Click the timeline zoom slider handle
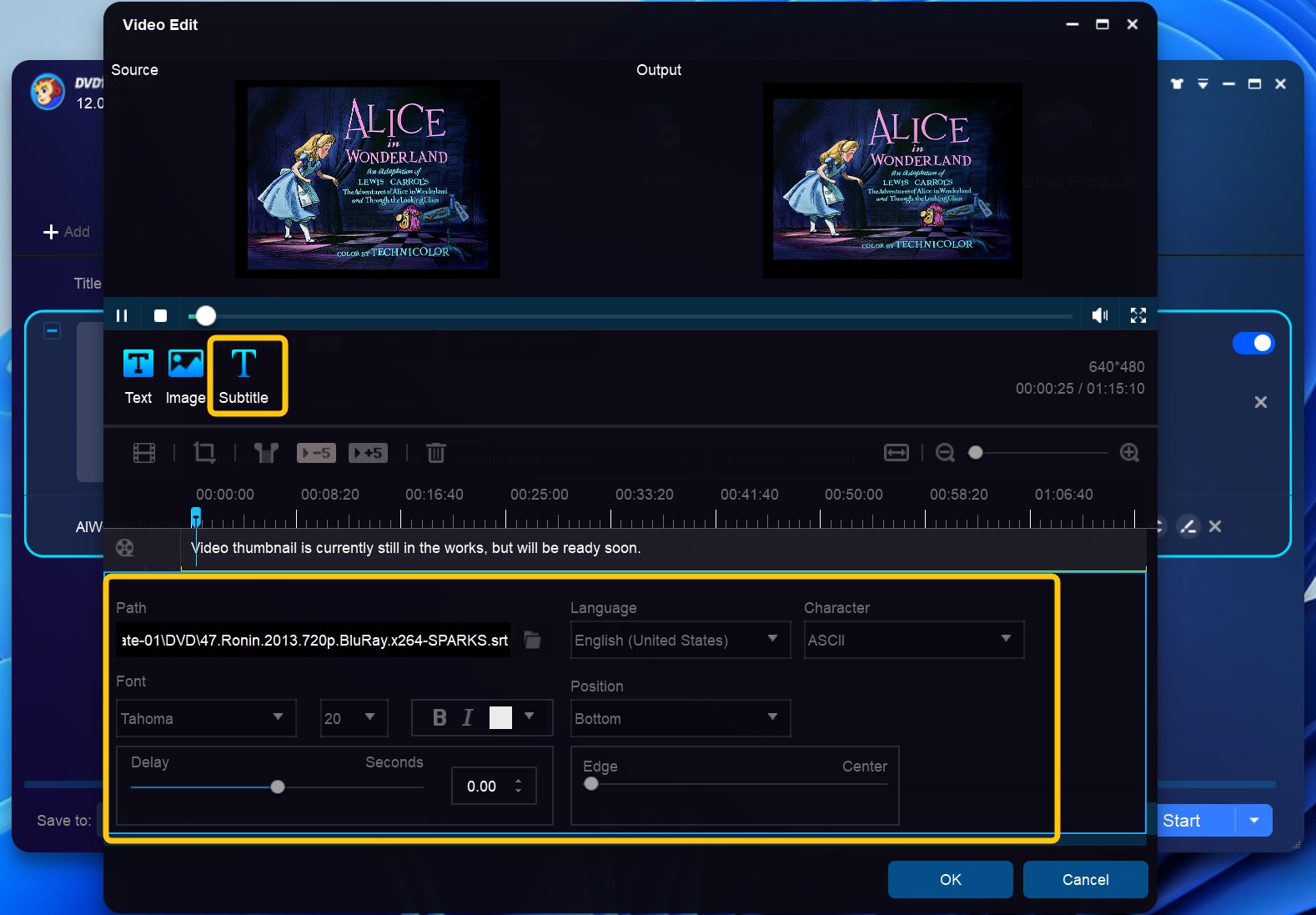The height and width of the screenshot is (915, 1316). [x=976, y=452]
